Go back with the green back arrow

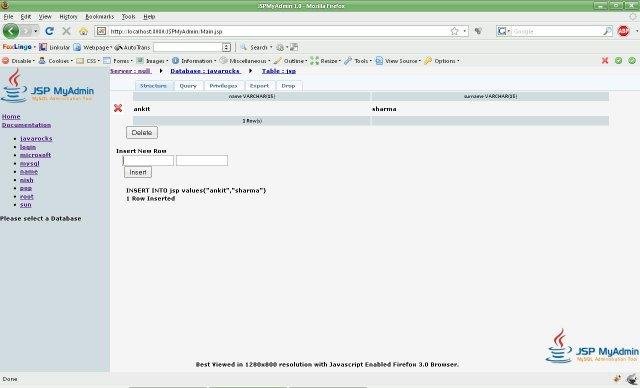[x=11, y=31]
